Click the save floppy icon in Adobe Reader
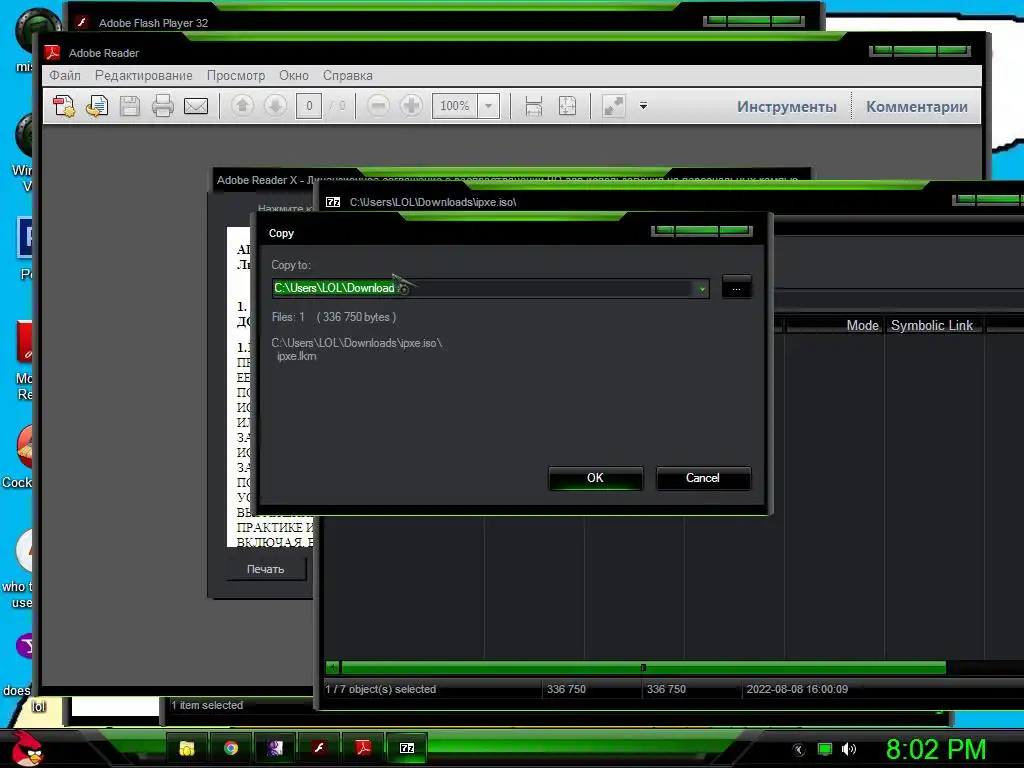 pos(130,106)
